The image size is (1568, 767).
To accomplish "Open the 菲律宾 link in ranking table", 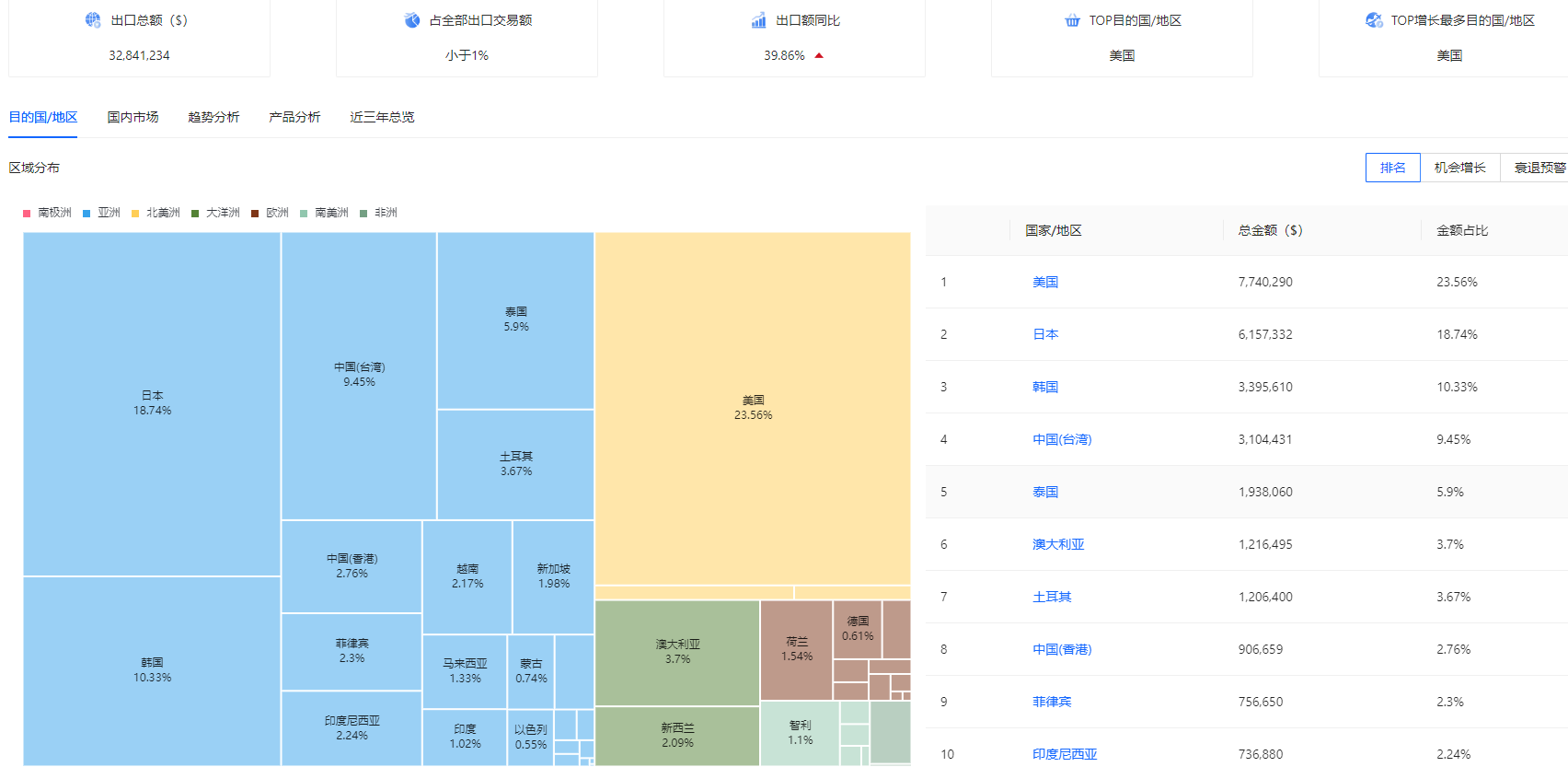I will point(1052,702).
